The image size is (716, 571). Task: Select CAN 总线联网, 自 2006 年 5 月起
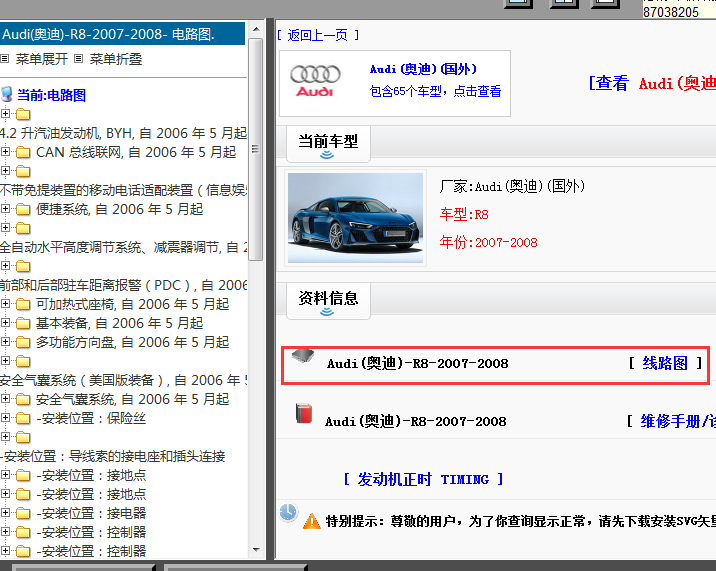[x=136, y=152]
